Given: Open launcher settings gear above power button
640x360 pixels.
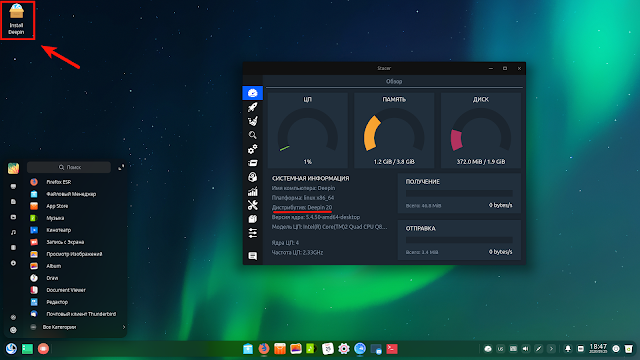Looking at the screenshot, I should pyautogui.click(x=13, y=317).
